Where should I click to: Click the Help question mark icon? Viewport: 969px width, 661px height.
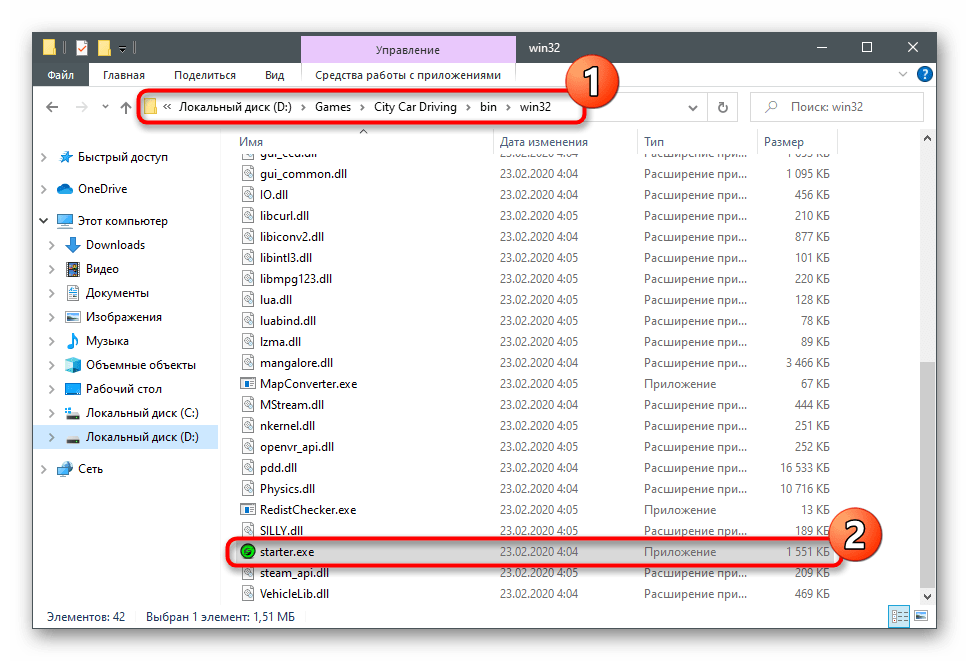click(925, 74)
